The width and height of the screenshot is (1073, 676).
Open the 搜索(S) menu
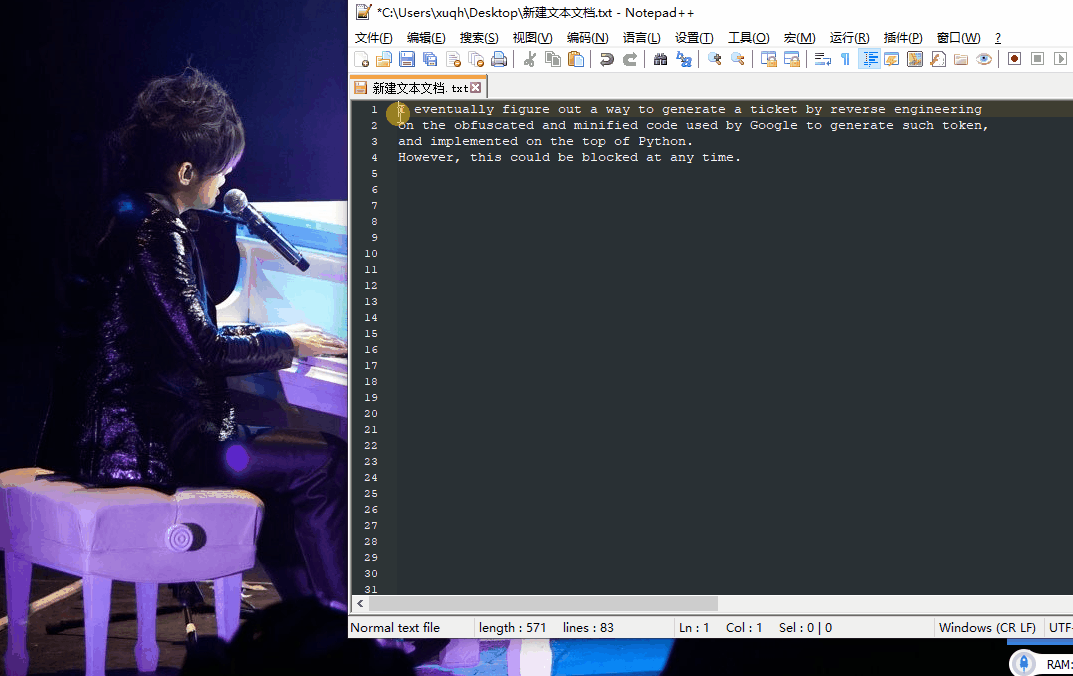pyautogui.click(x=479, y=38)
